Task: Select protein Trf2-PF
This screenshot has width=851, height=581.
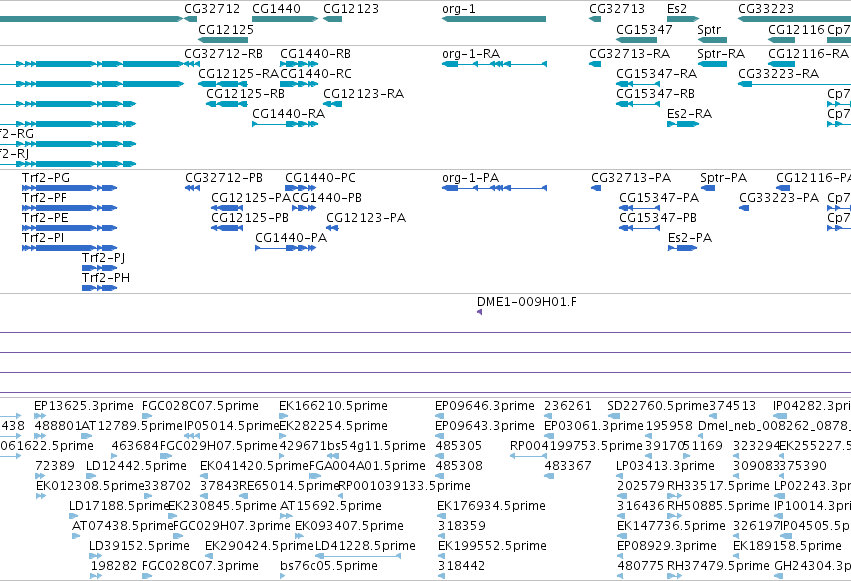Action: tap(69, 208)
